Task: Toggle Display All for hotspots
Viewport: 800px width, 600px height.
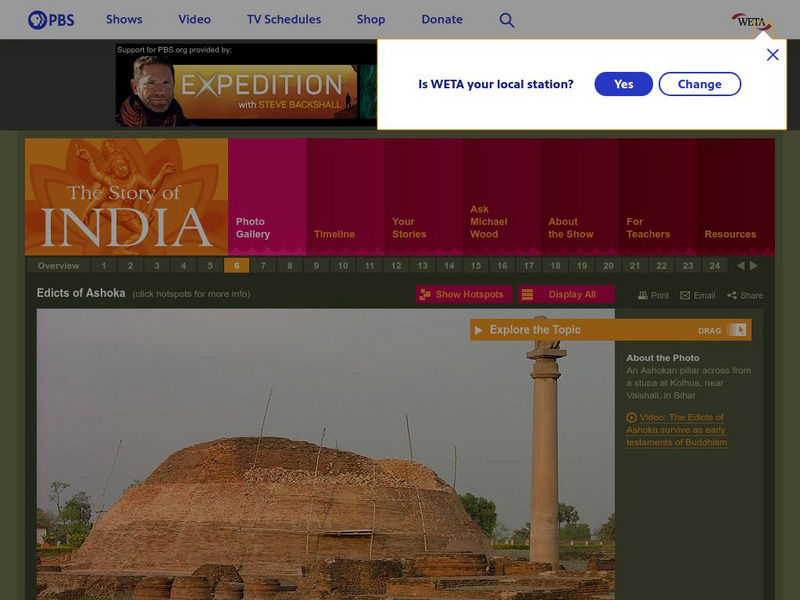Action: (x=570, y=295)
